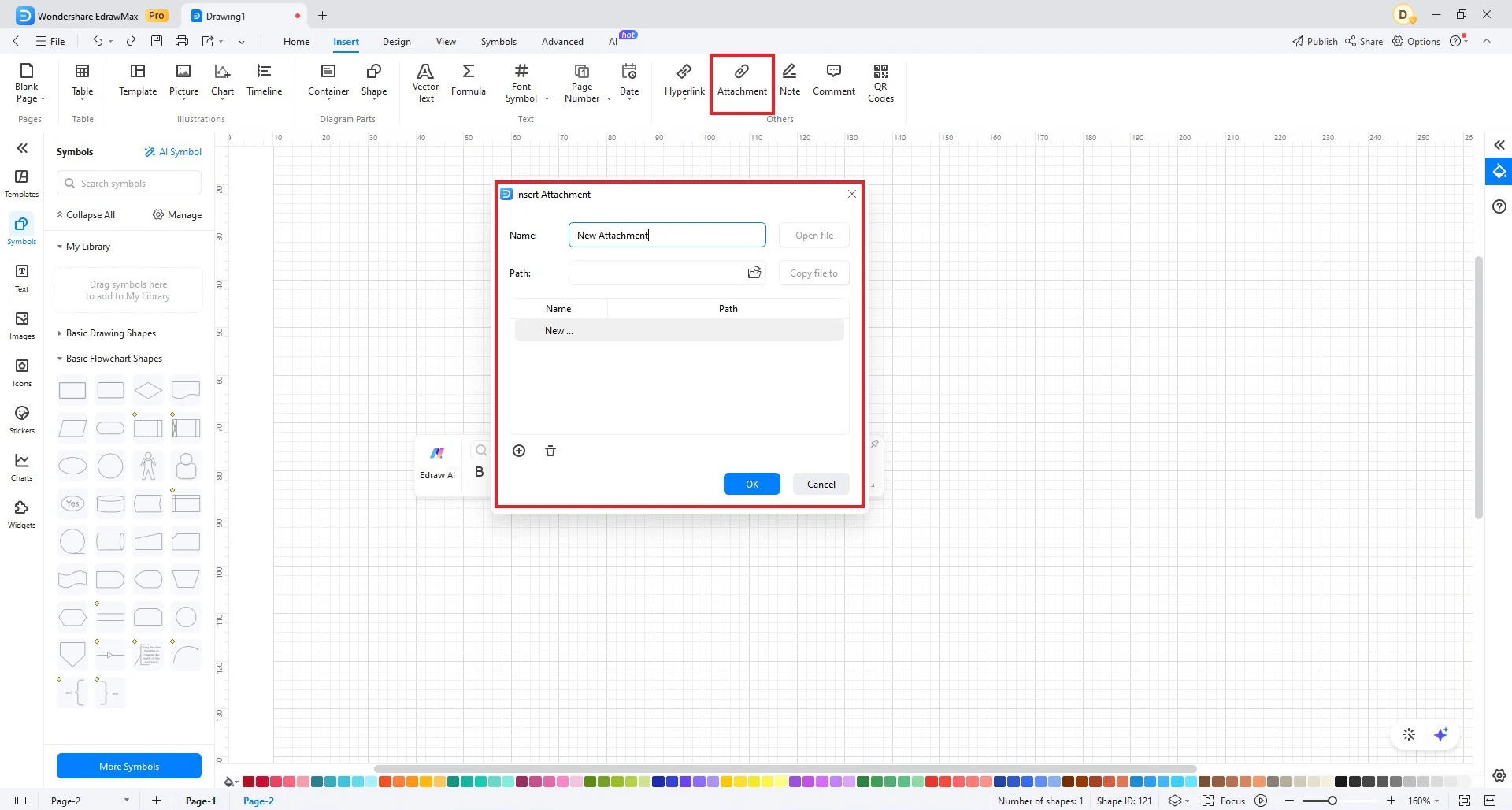
Task: Add a Note
Action: 790,80
